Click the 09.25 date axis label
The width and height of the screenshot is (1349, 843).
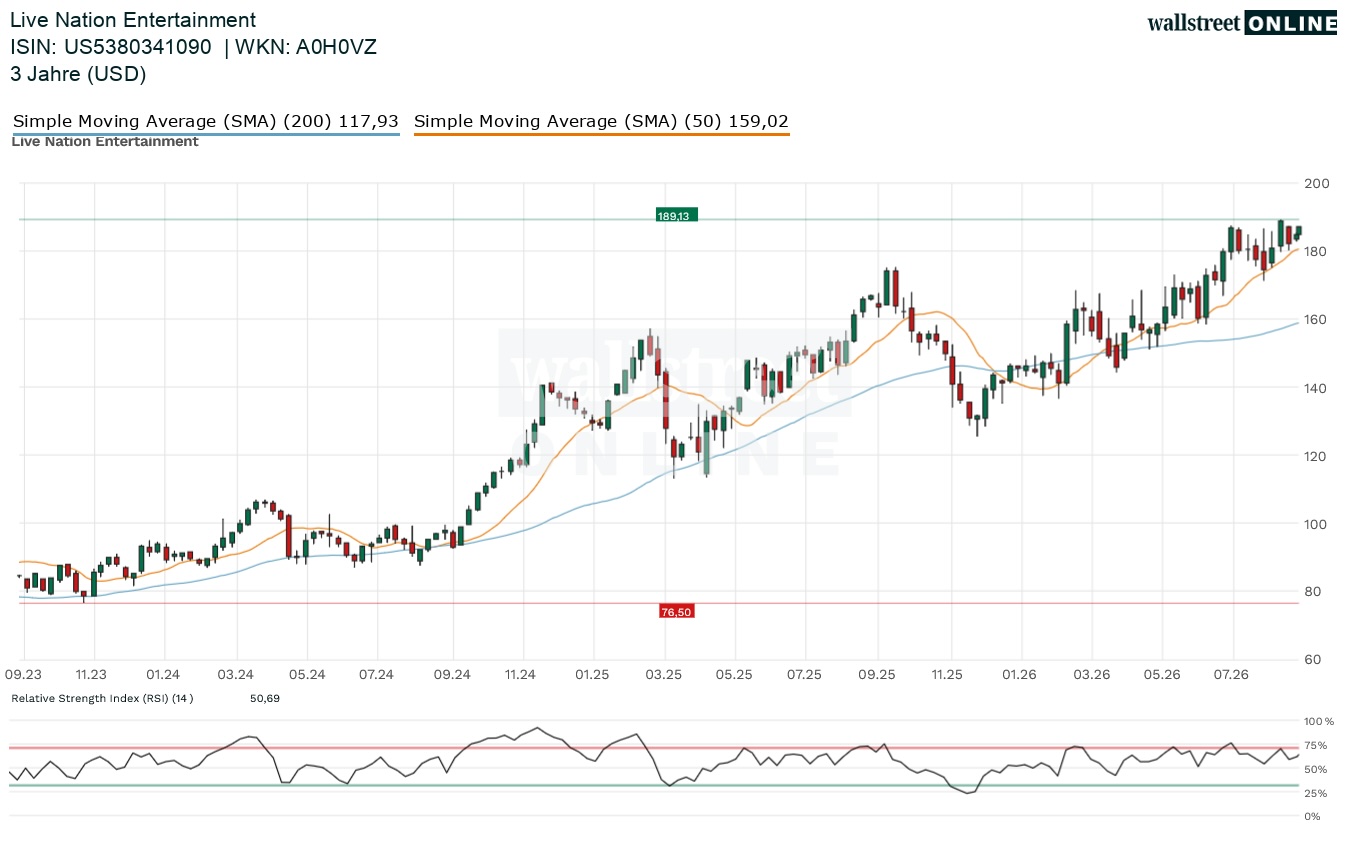click(x=877, y=675)
